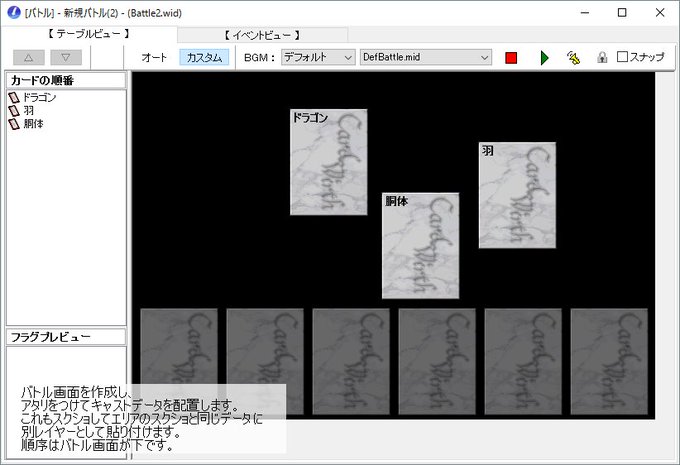Move card down with inverted triangle button
The image size is (680, 465).
click(x=66, y=57)
